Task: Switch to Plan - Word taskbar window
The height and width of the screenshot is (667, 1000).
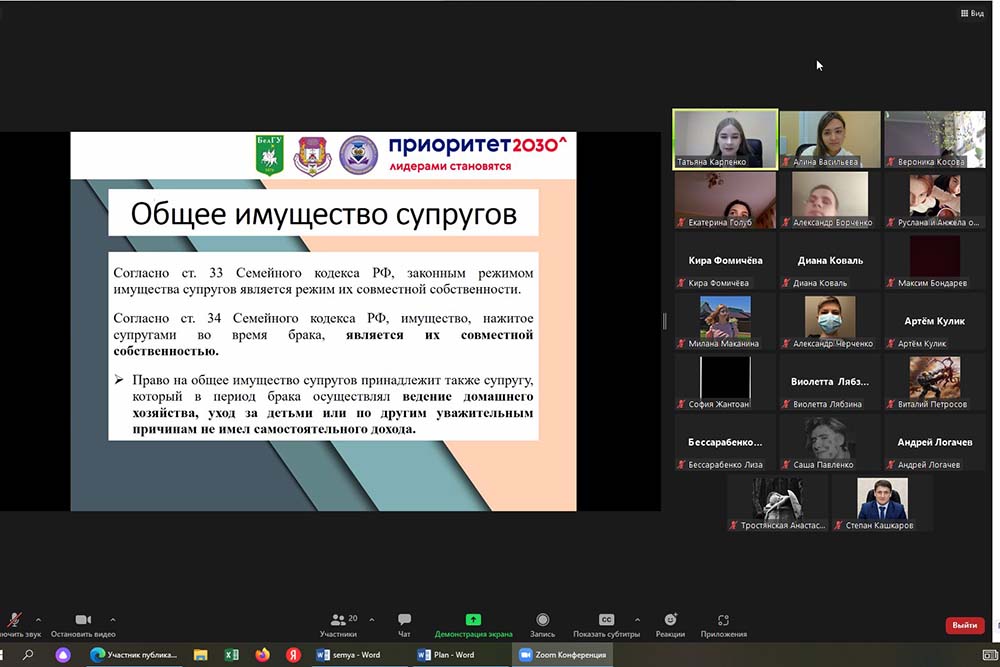Action: point(447,655)
